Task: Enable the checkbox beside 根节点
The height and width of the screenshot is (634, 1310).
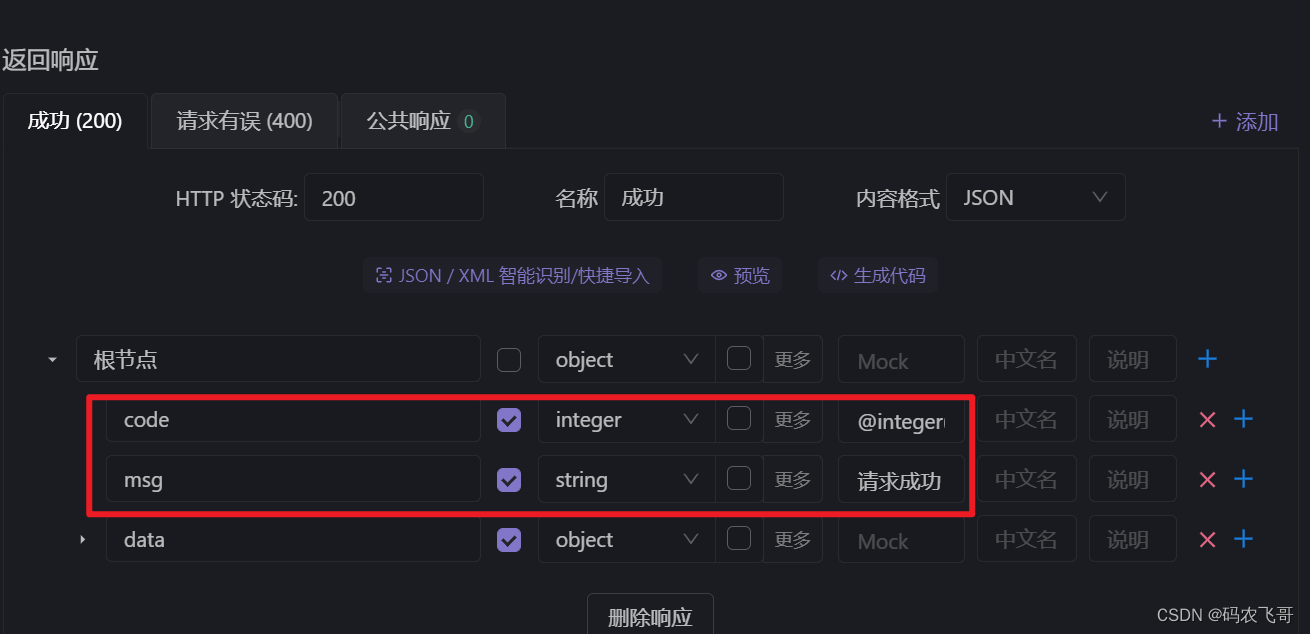Action: [x=508, y=358]
